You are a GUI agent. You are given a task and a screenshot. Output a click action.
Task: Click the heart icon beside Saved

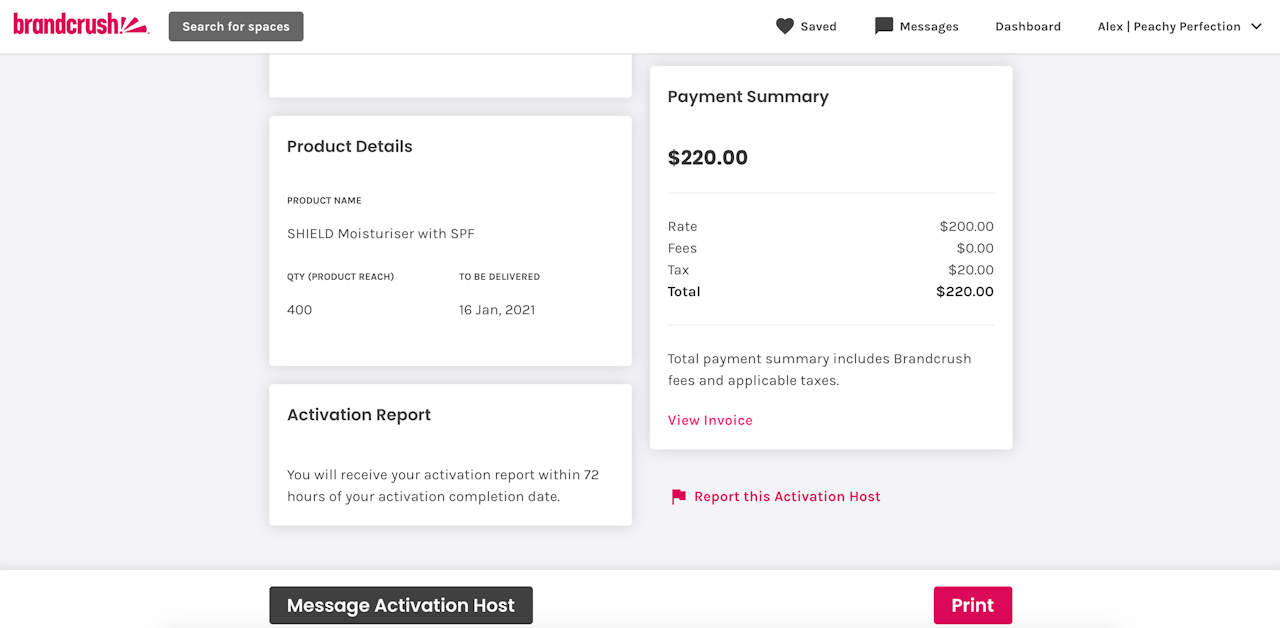(785, 26)
